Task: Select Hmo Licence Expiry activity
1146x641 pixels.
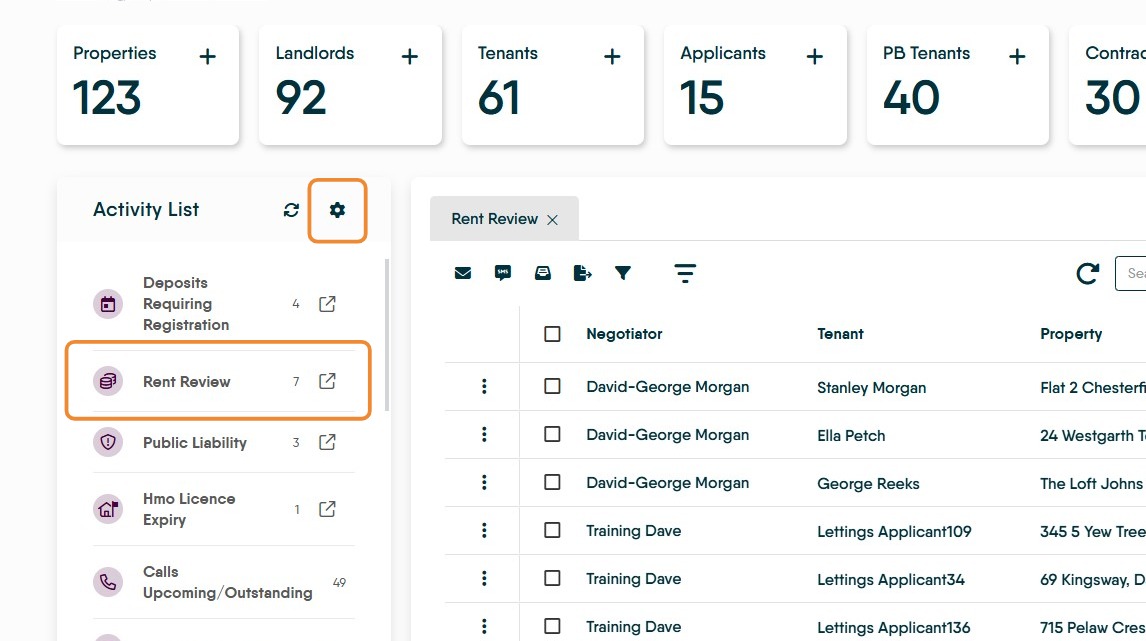Action: 189,509
